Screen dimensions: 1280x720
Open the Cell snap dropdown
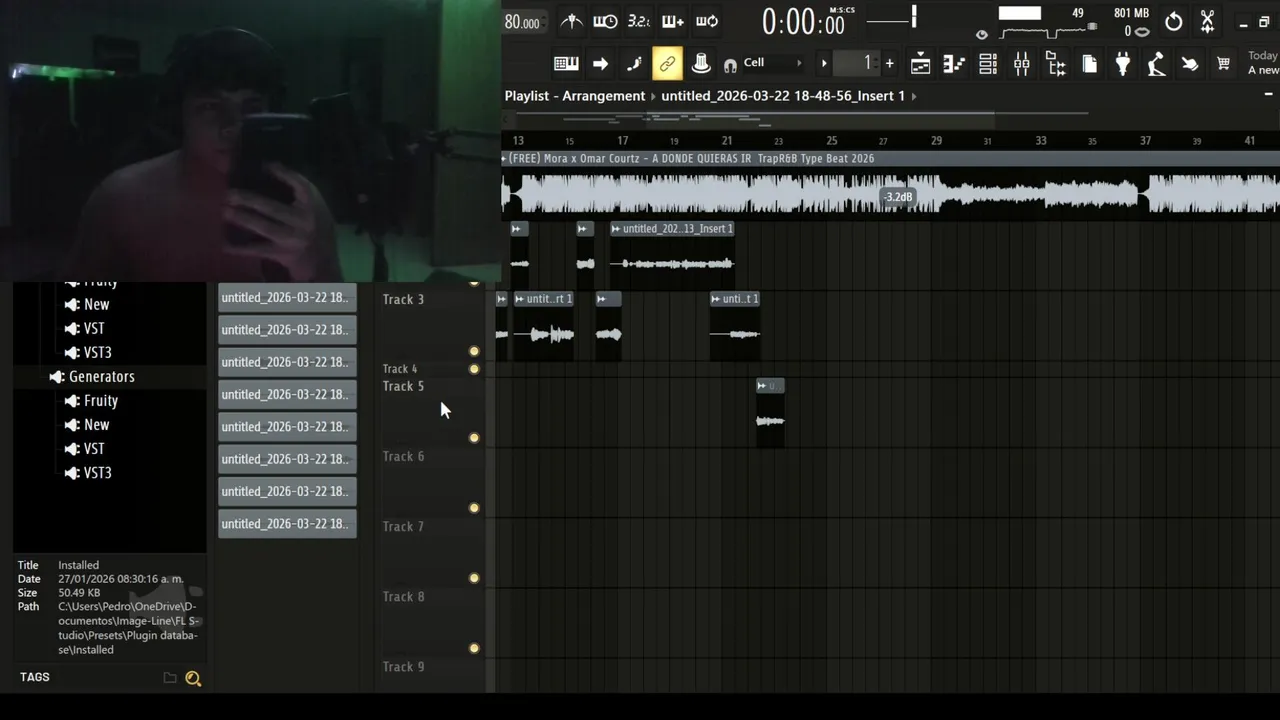(773, 63)
